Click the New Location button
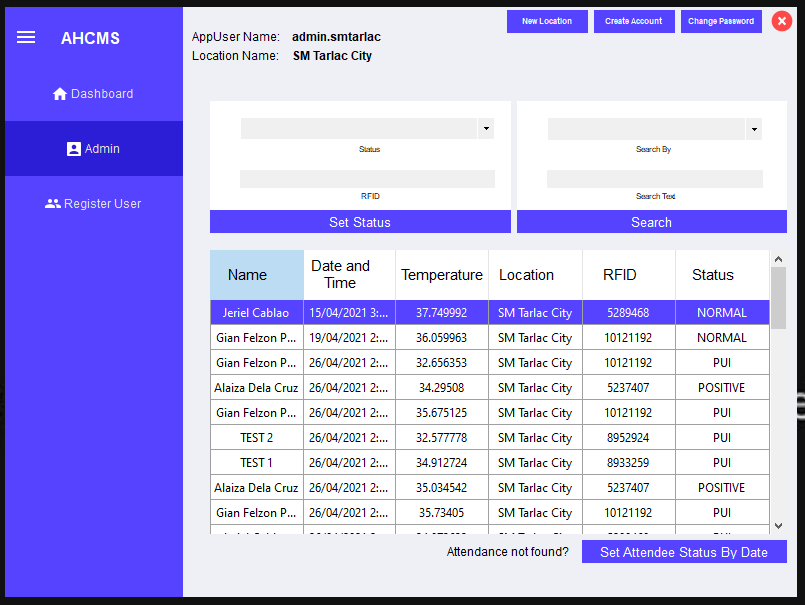 pos(547,21)
